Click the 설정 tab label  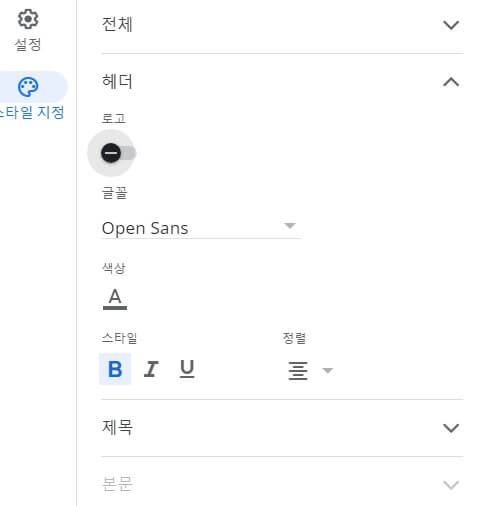[x=28, y=44]
